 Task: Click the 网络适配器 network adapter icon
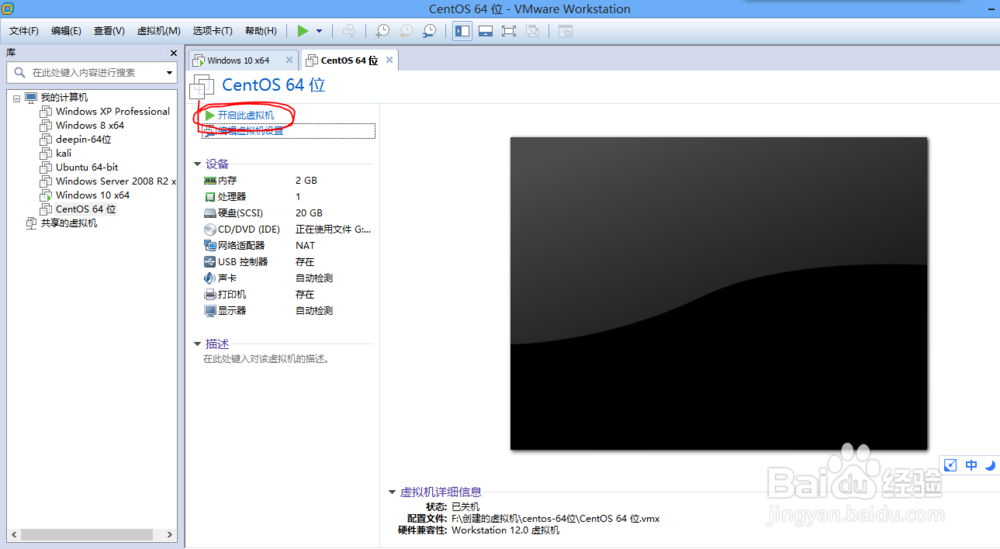210,245
